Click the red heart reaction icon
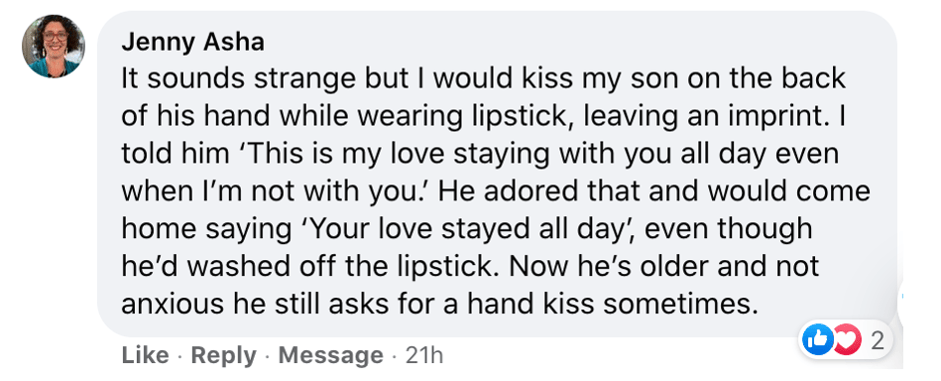This screenshot has width=941, height=381. [843, 341]
